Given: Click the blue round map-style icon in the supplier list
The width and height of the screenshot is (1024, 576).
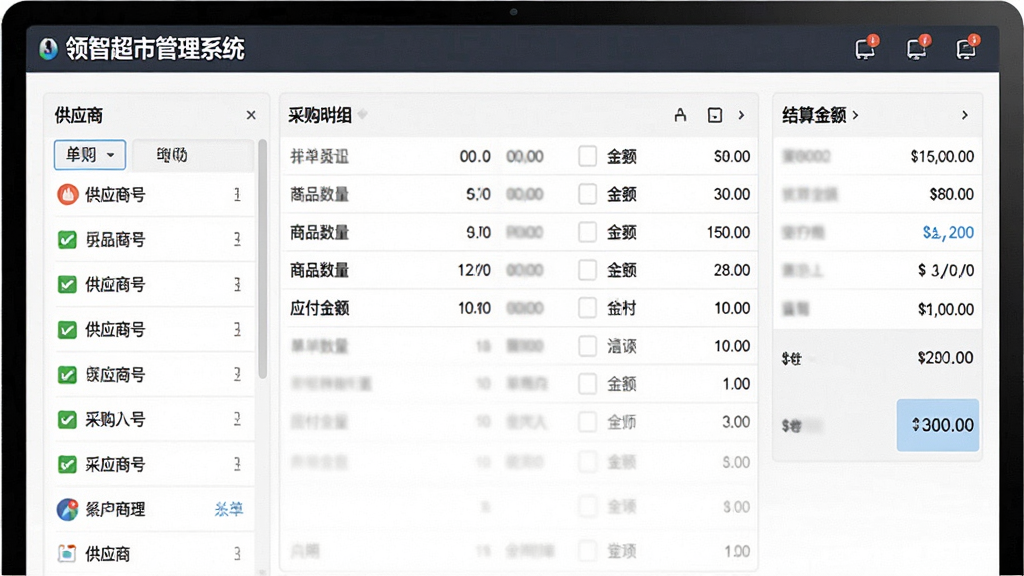Looking at the screenshot, I should pos(67,509).
